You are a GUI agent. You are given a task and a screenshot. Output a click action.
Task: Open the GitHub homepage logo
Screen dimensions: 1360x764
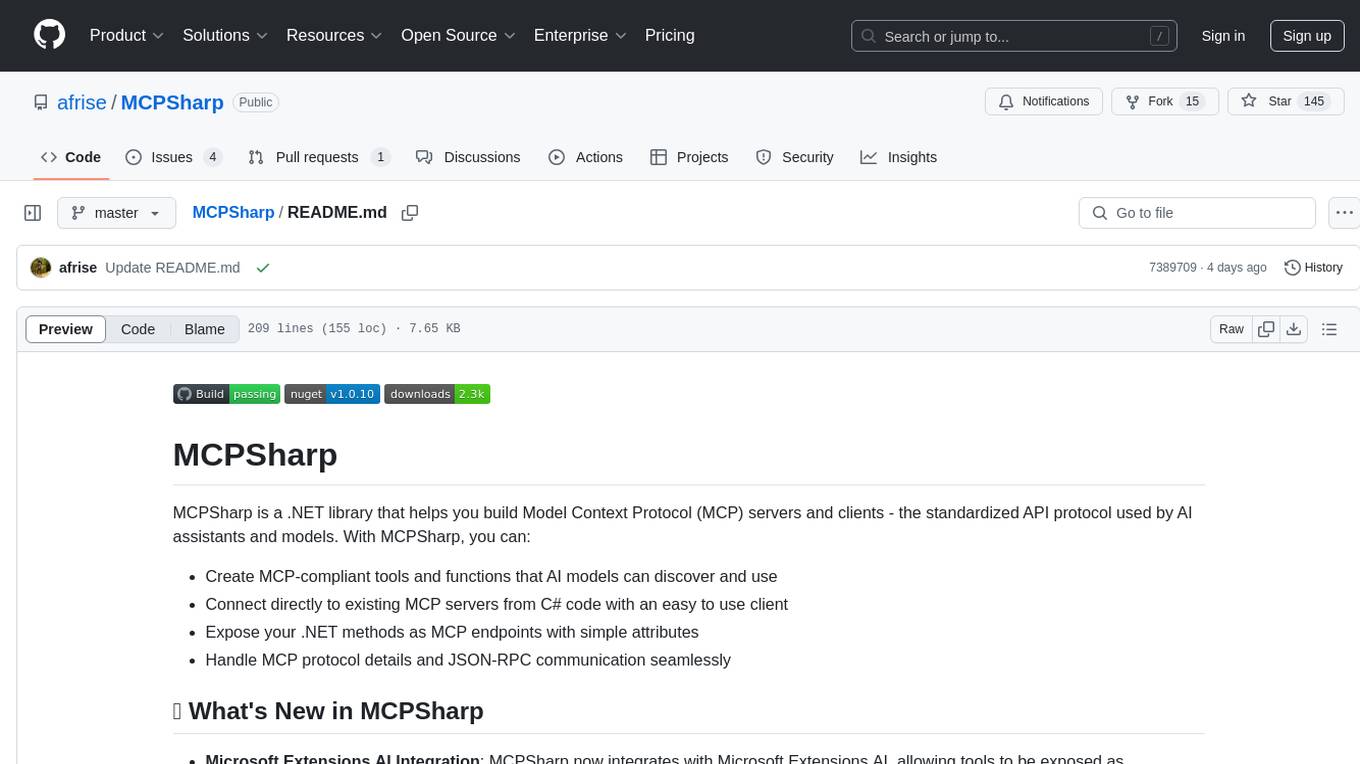click(x=49, y=35)
